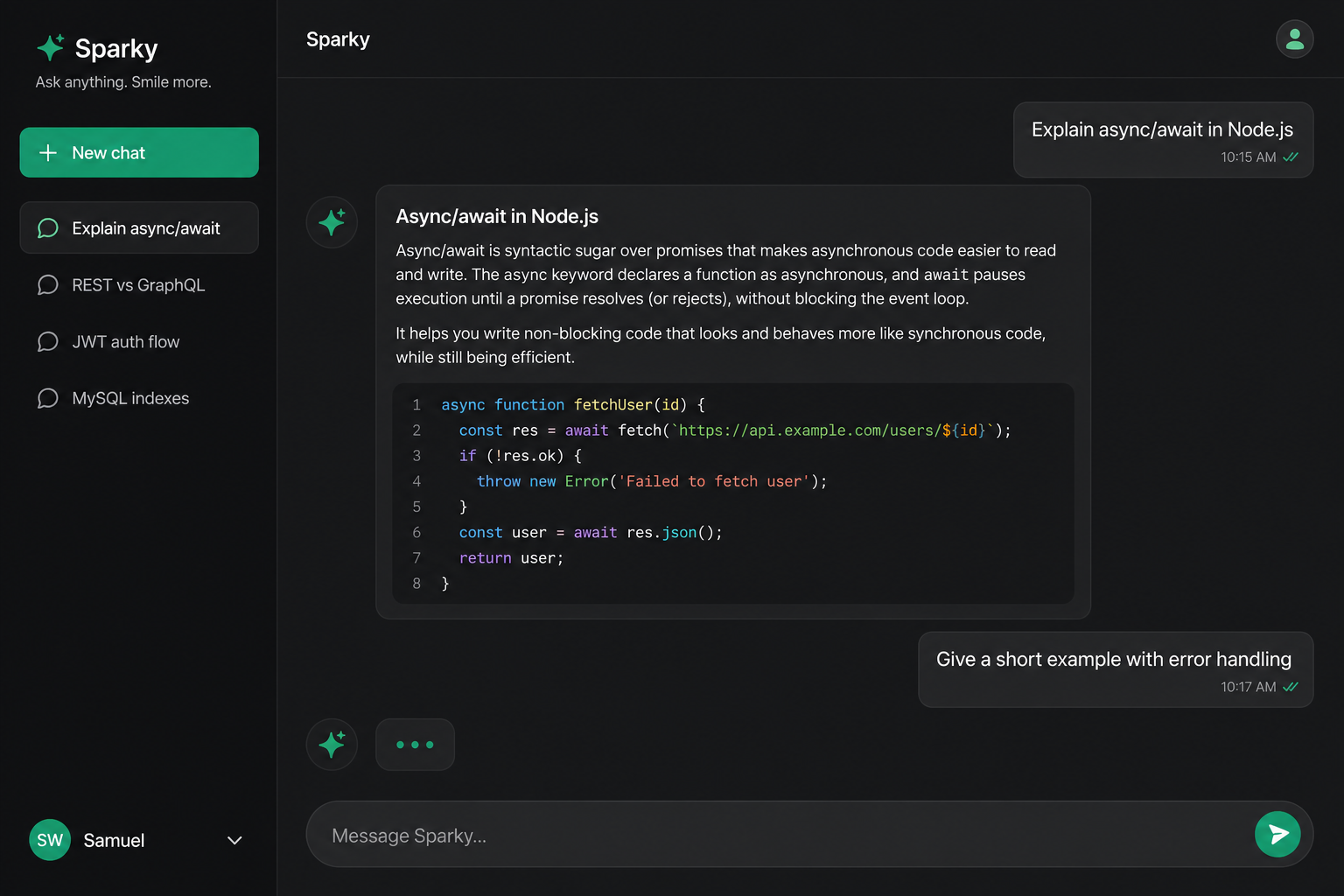Send the message with the paper plane button
The image size is (1344, 896).
point(1277,835)
